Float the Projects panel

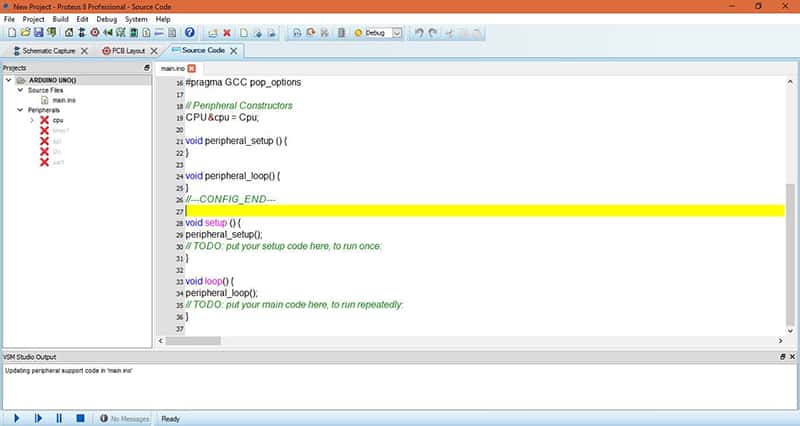(x=147, y=68)
